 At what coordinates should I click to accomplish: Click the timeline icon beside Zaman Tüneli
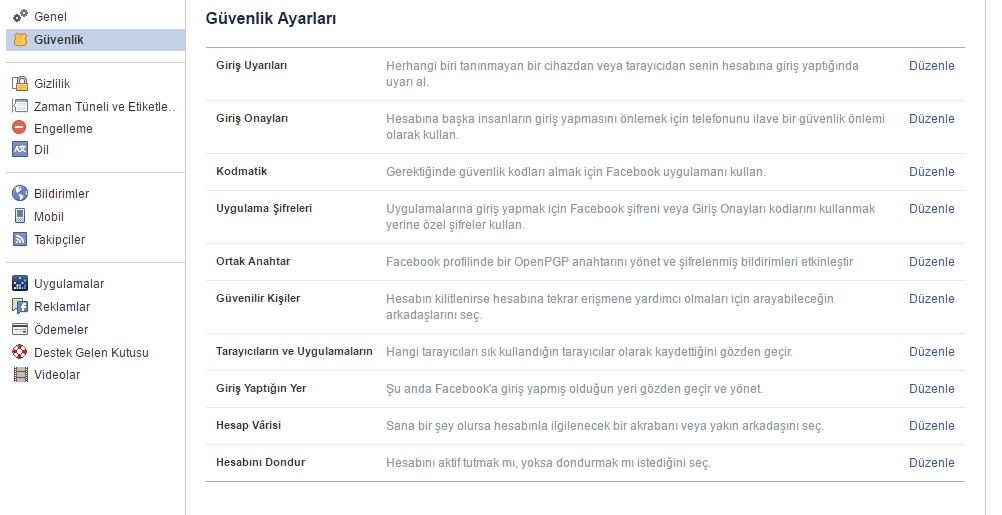20,106
